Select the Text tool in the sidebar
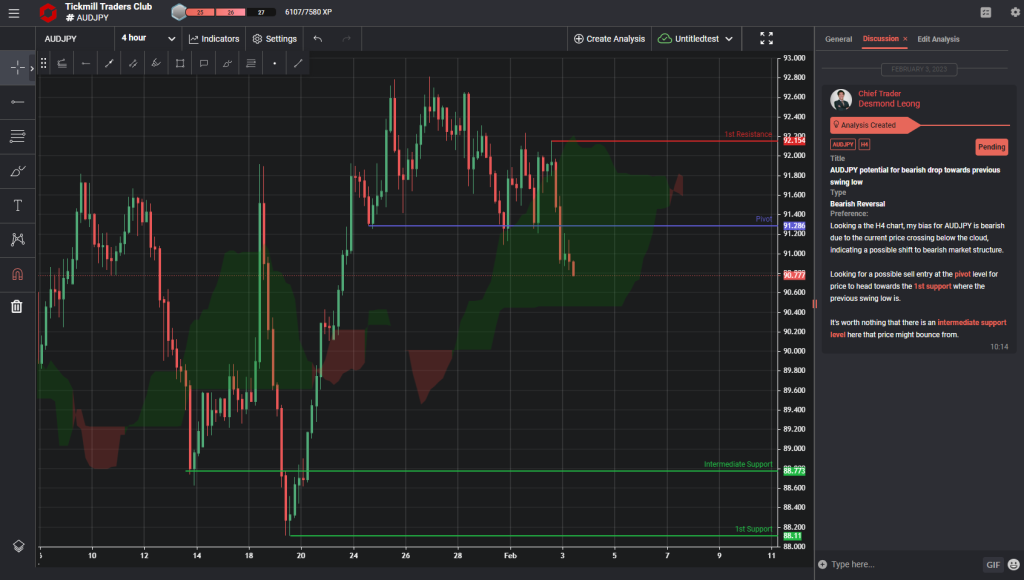This screenshot has width=1024, height=580. coord(15,204)
